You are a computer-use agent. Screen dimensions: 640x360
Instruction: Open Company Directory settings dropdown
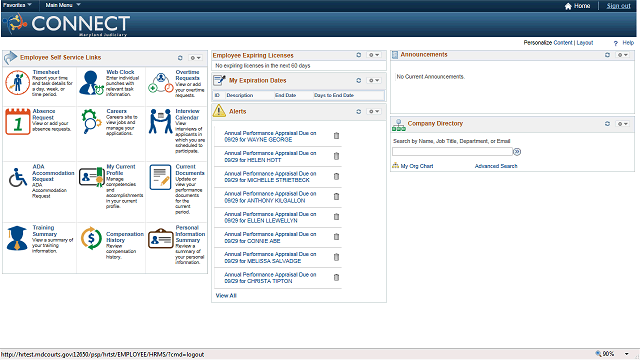click(x=622, y=124)
